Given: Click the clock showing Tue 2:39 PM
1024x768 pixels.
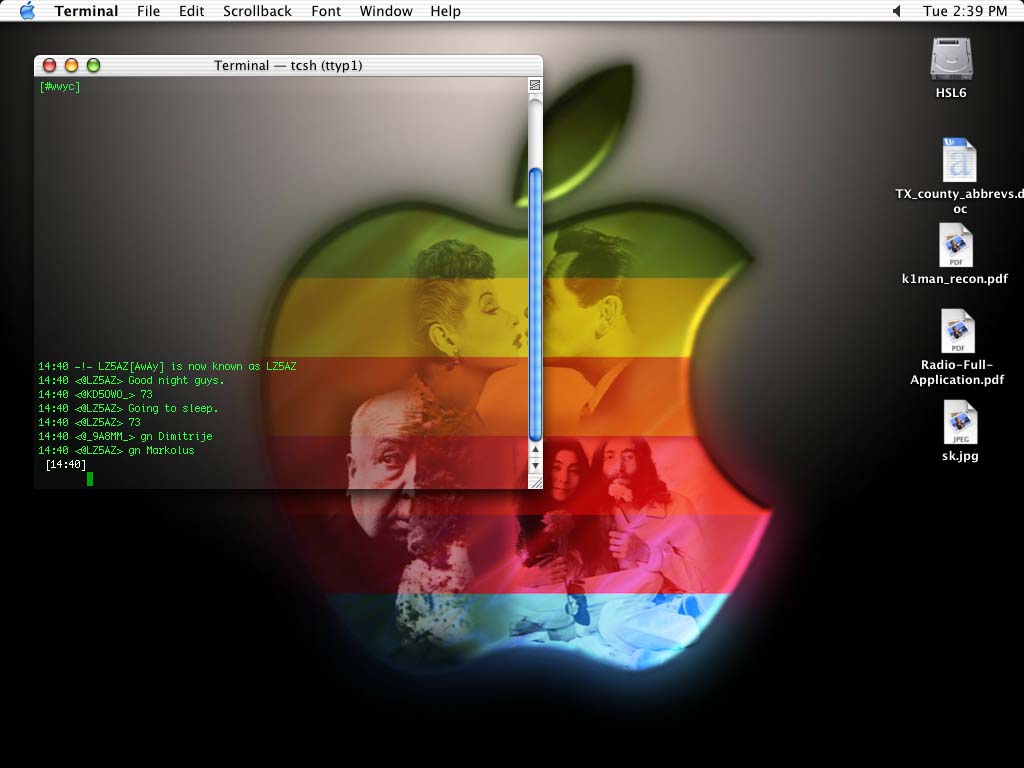Looking at the screenshot, I should [965, 11].
